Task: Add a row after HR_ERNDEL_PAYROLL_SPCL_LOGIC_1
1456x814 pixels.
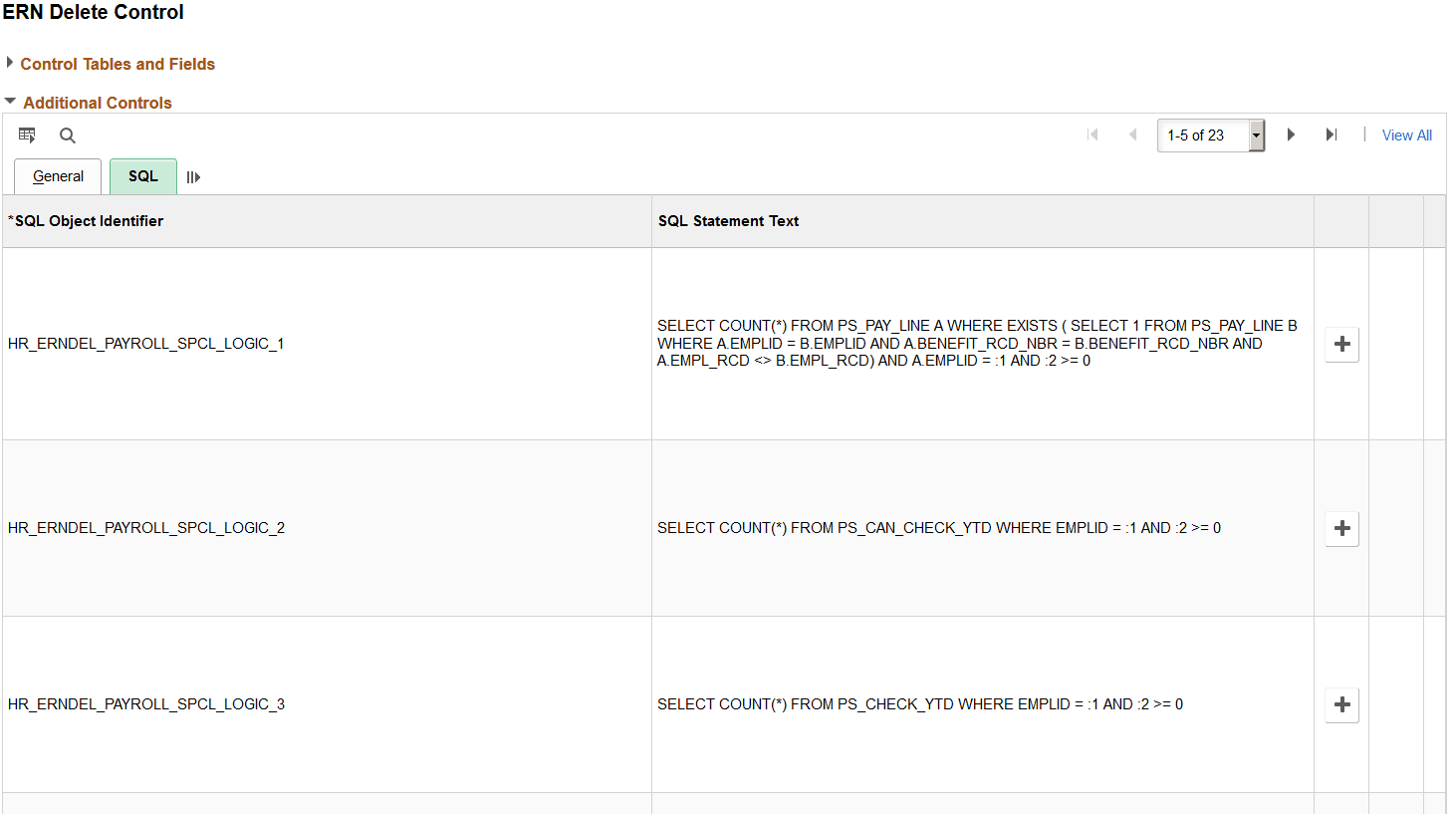Action: tap(1341, 344)
